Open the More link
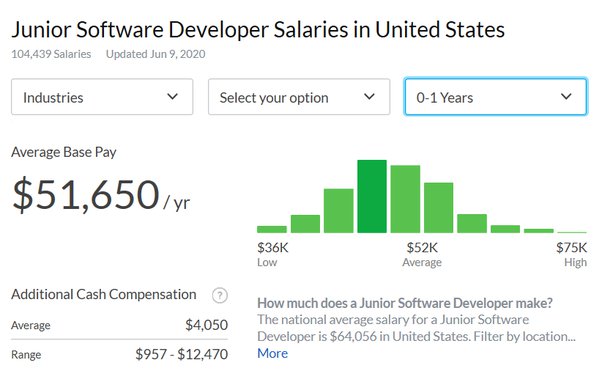This screenshot has height=371, width=602. tap(273, 353)
